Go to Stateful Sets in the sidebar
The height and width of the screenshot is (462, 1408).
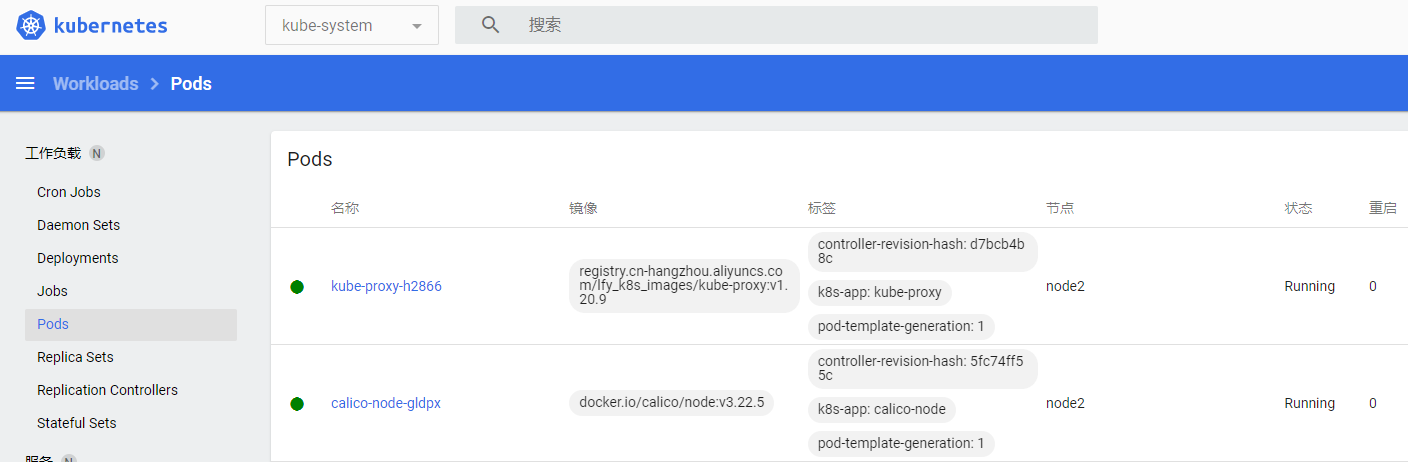tap(77, 423)
